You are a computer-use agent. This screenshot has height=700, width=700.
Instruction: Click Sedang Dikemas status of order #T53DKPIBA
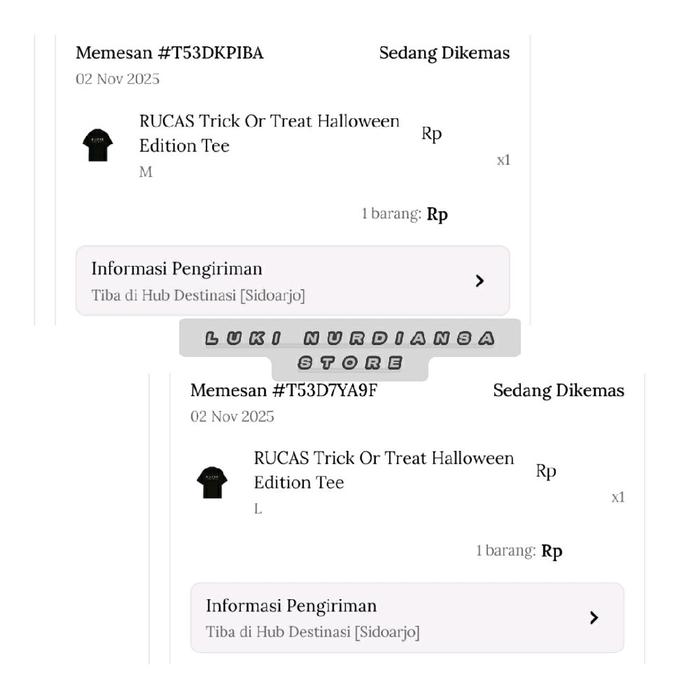444,53
